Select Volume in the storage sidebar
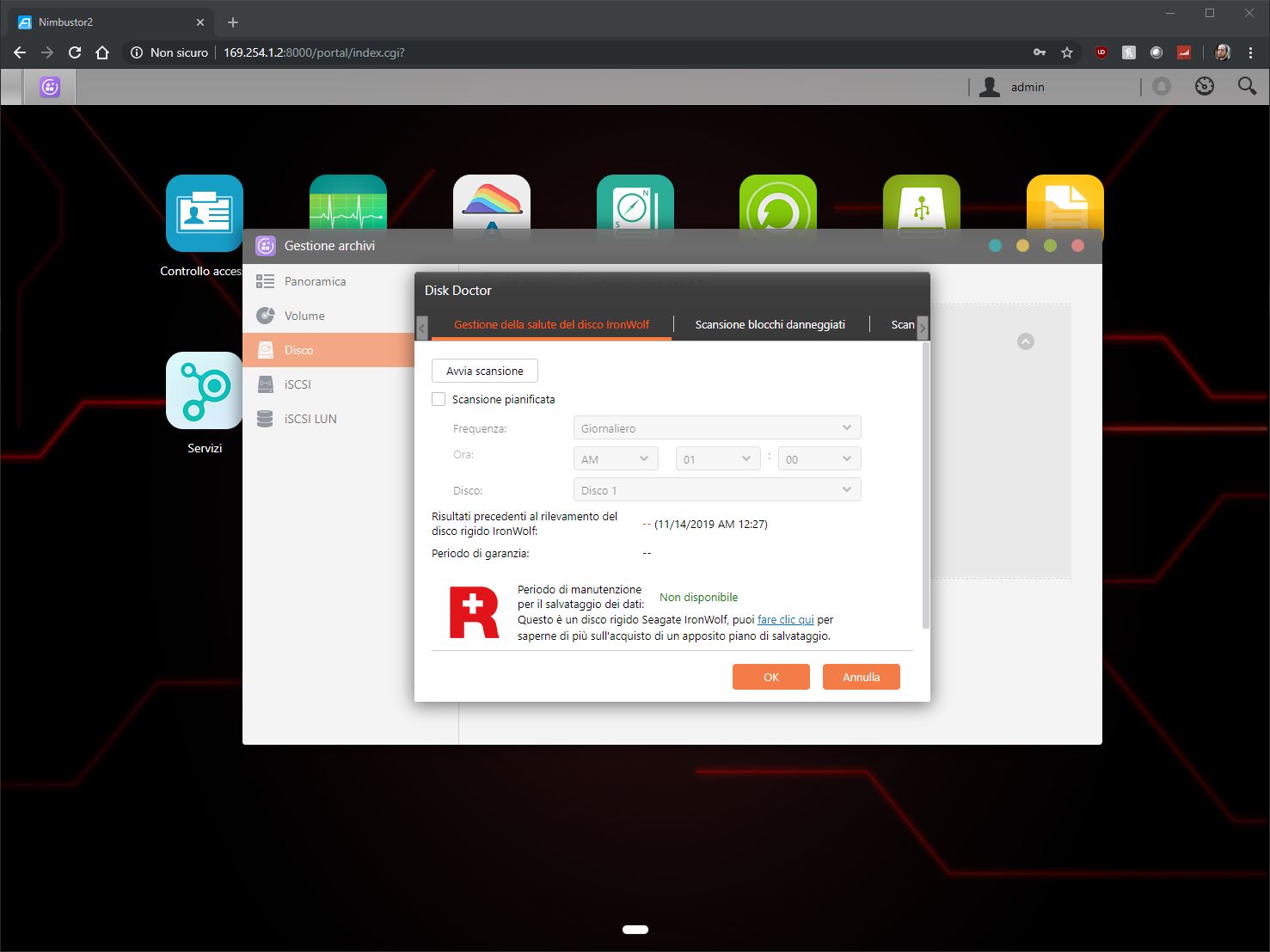Viewport: 1270px width, 952px height. point(304,316)
